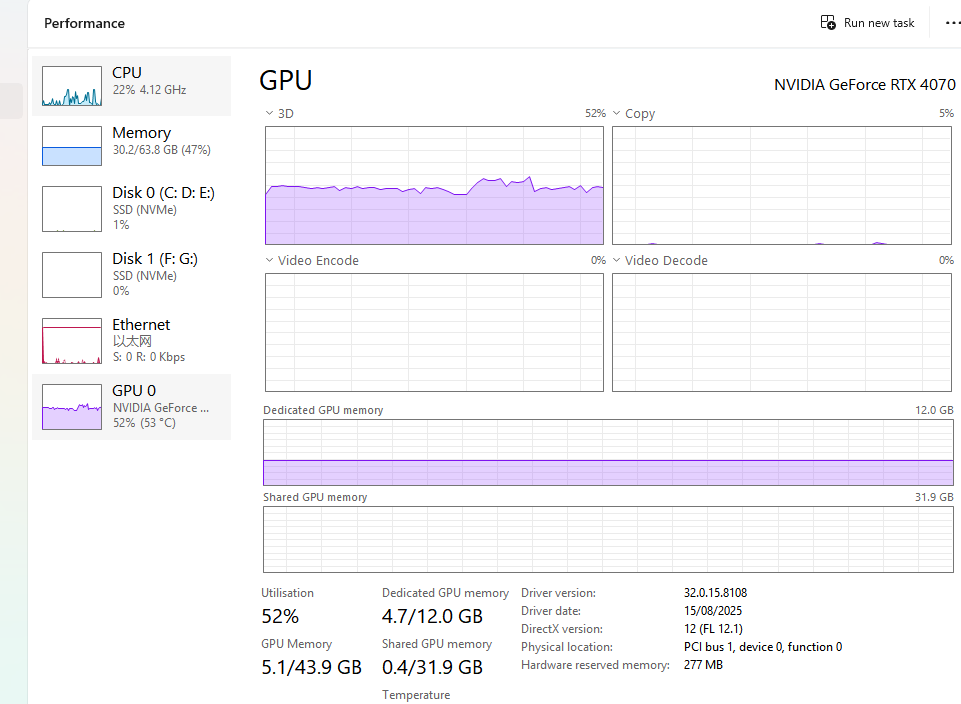Select the Memory usage graph thumbnail

(x=72, y=146)
